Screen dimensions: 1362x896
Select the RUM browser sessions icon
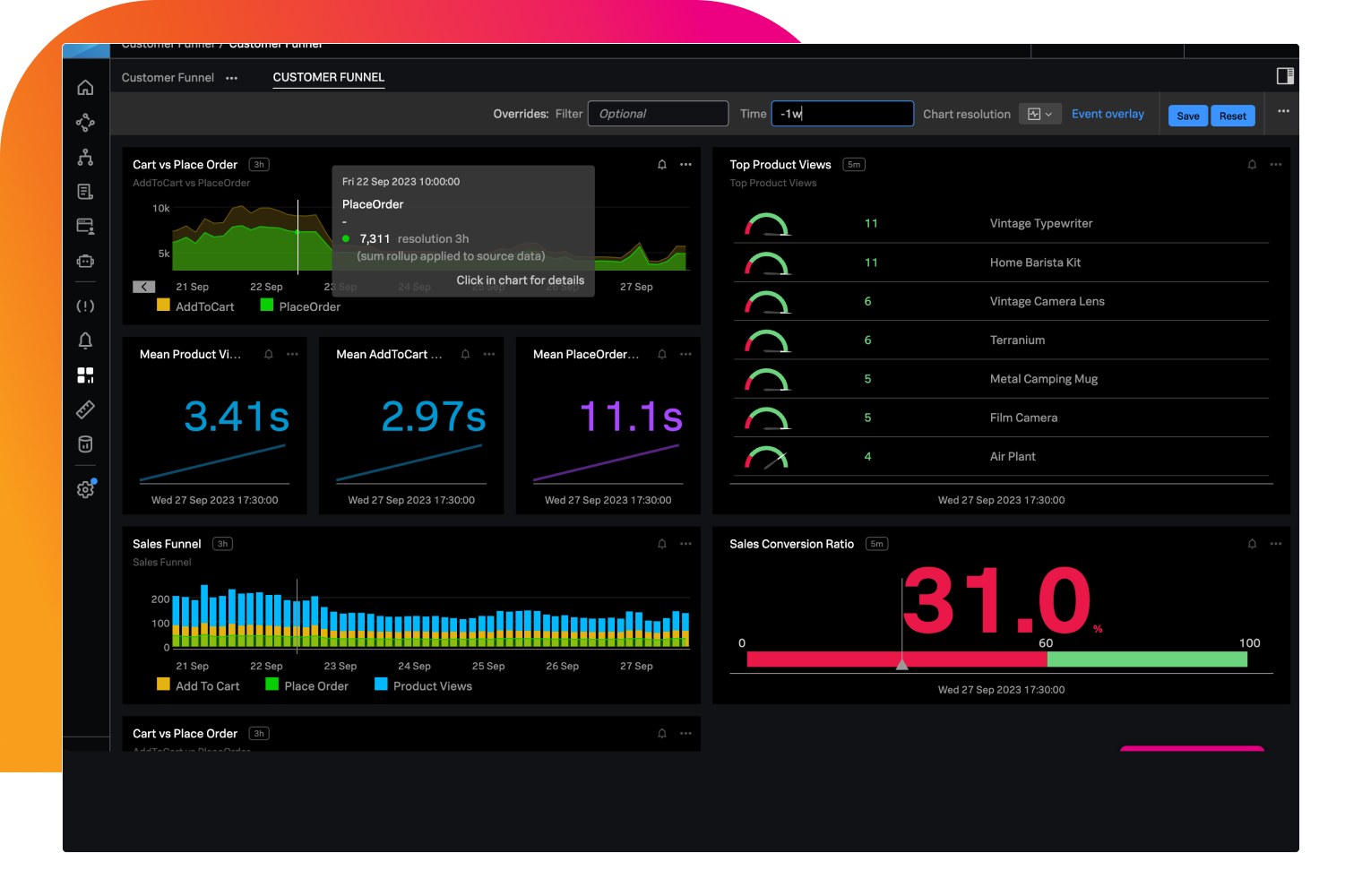pyautogui.click(x=85, y=226)
